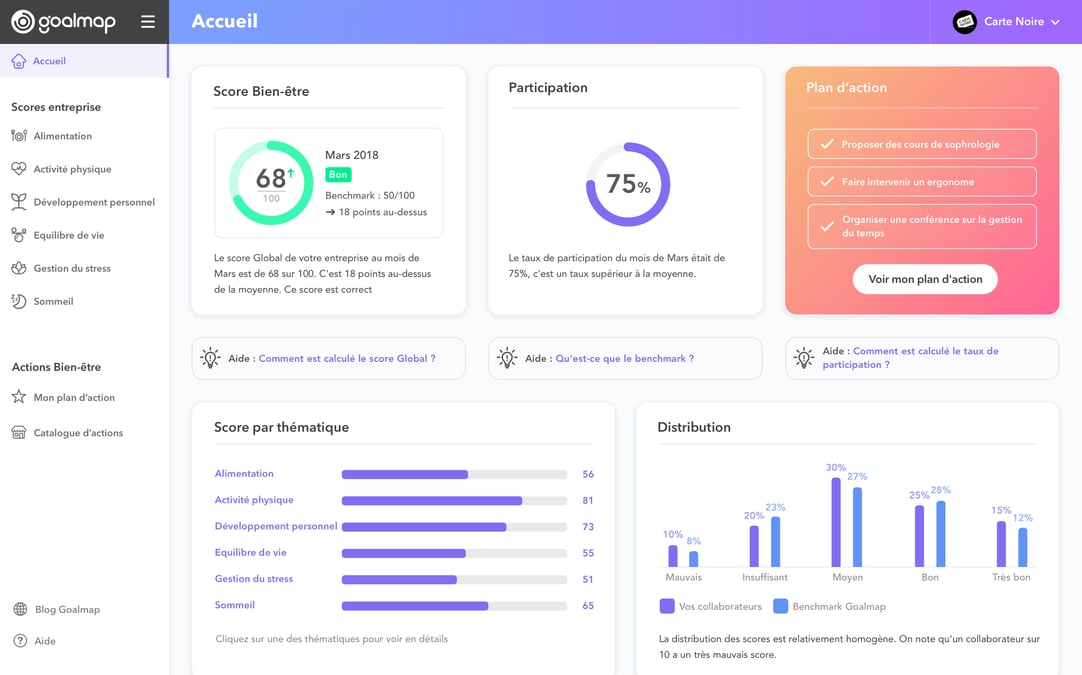Click the Aide question mark icon
The height and width of the screenshot is (675, 1082).
coord(21,640)
